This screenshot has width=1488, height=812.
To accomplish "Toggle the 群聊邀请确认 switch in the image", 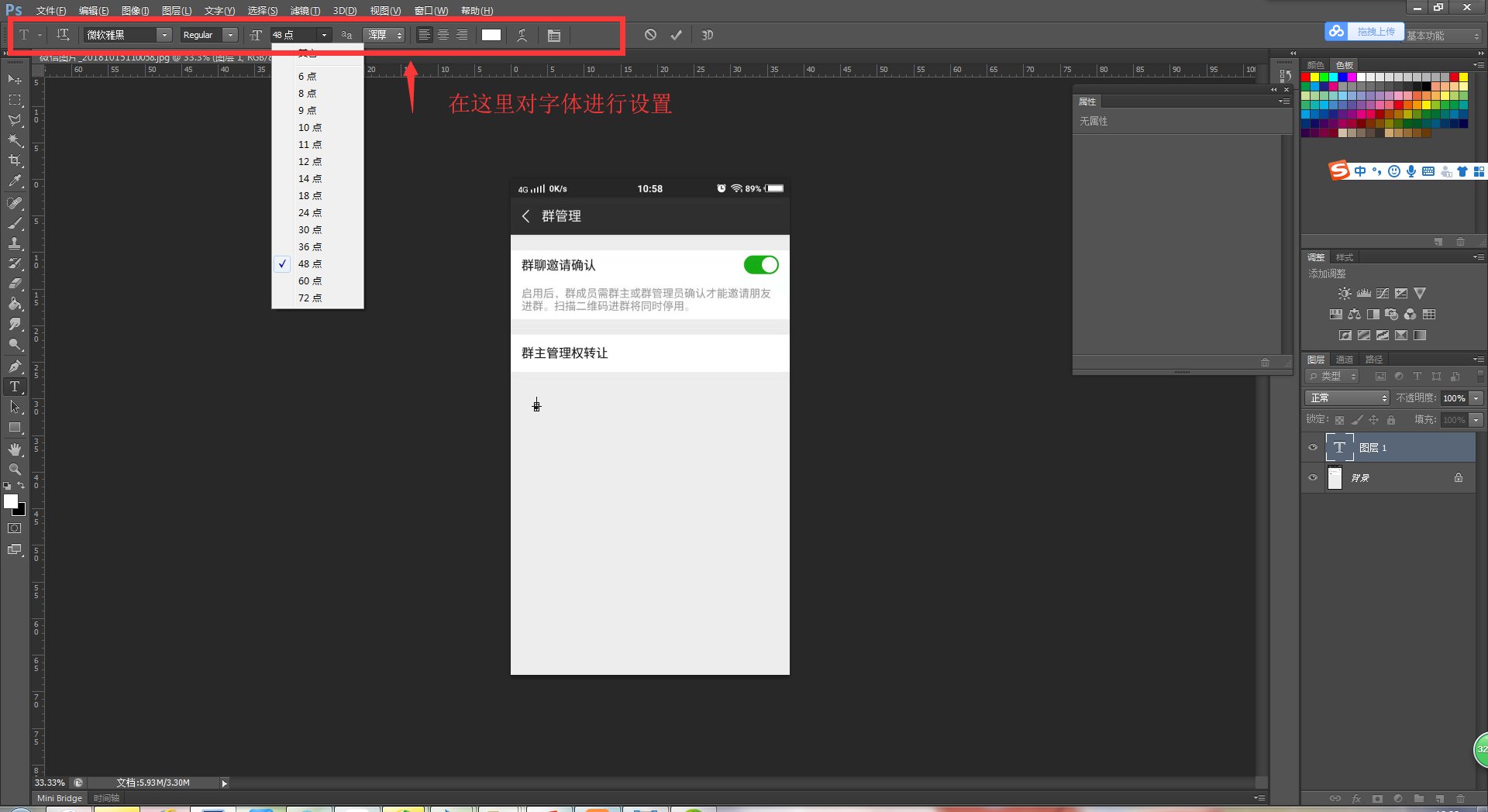I will pyautogui.click(x=761, y=265).
